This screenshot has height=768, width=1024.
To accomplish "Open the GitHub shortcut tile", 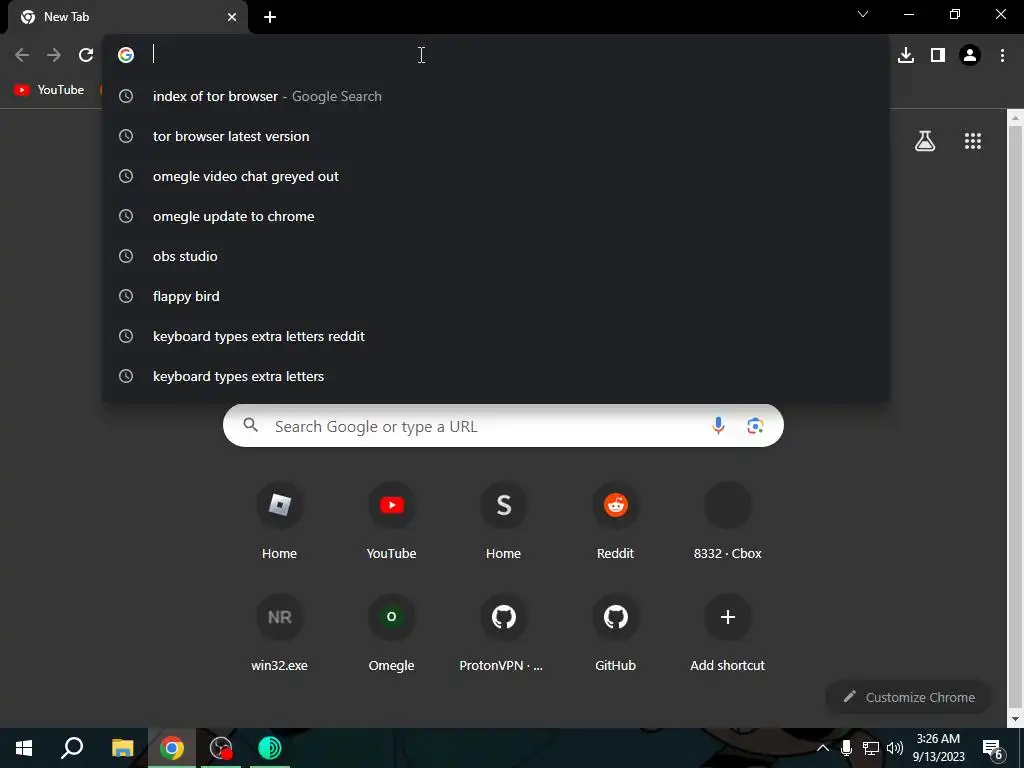I will pos(615,633).
